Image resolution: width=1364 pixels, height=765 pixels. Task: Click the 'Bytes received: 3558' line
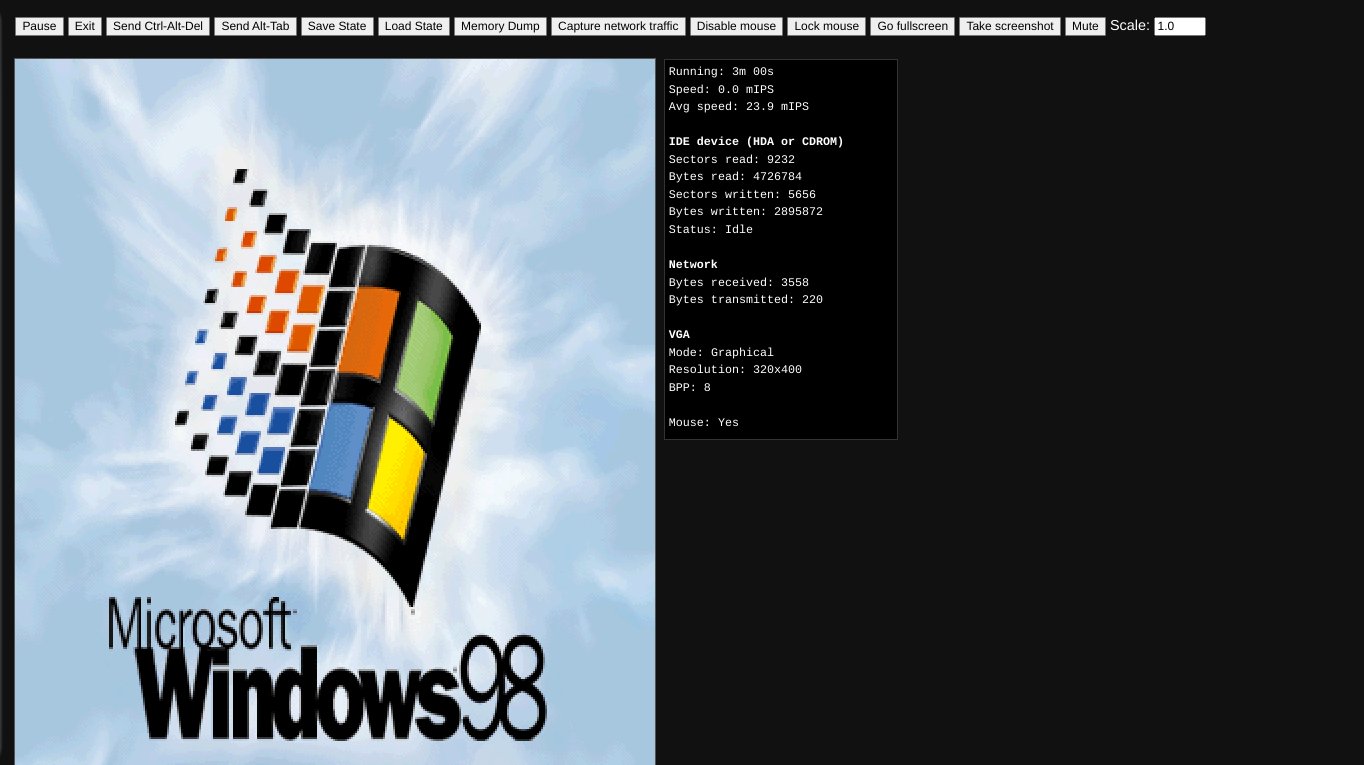coord(739,283)
